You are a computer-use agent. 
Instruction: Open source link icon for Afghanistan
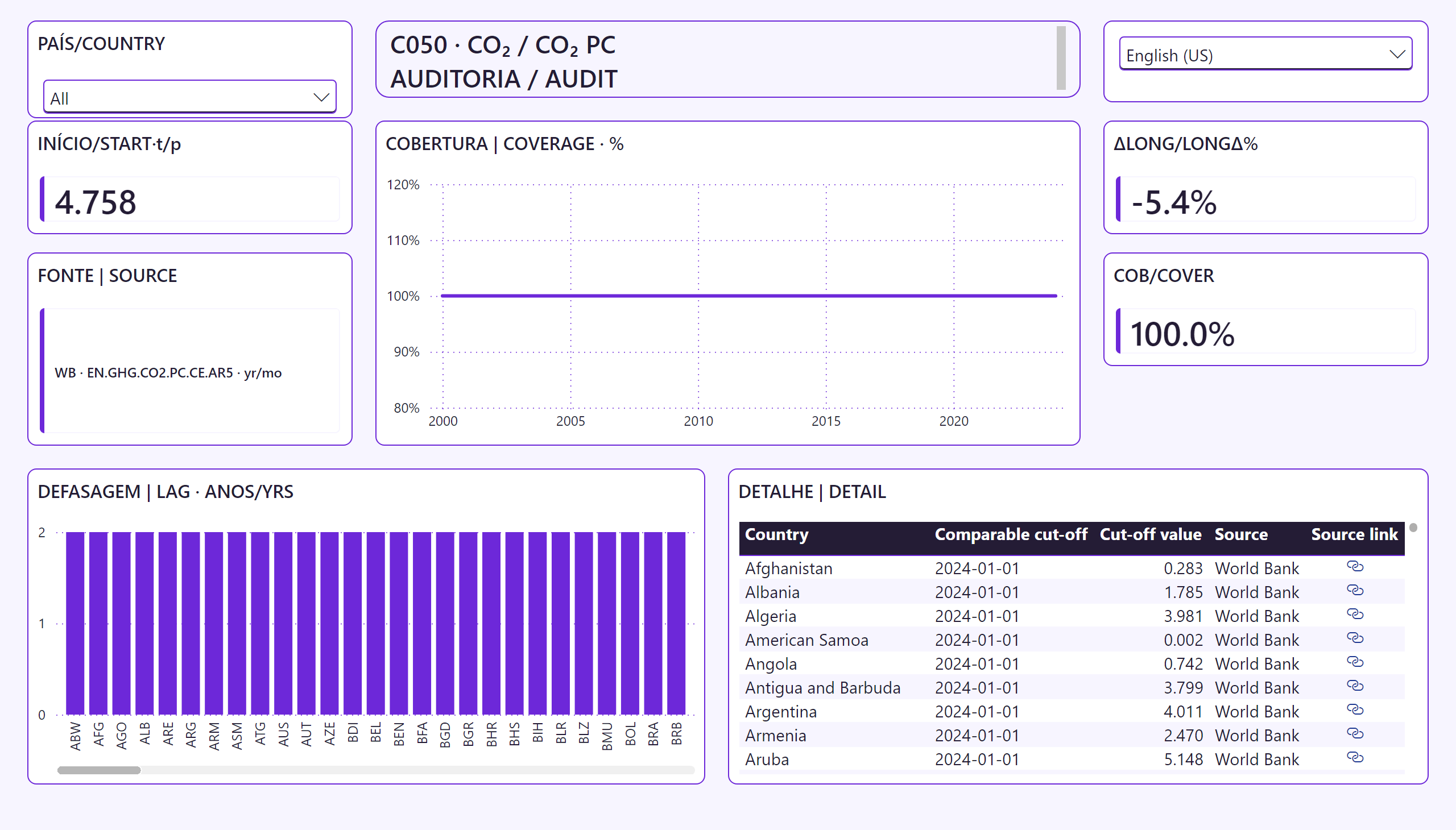1355,567
